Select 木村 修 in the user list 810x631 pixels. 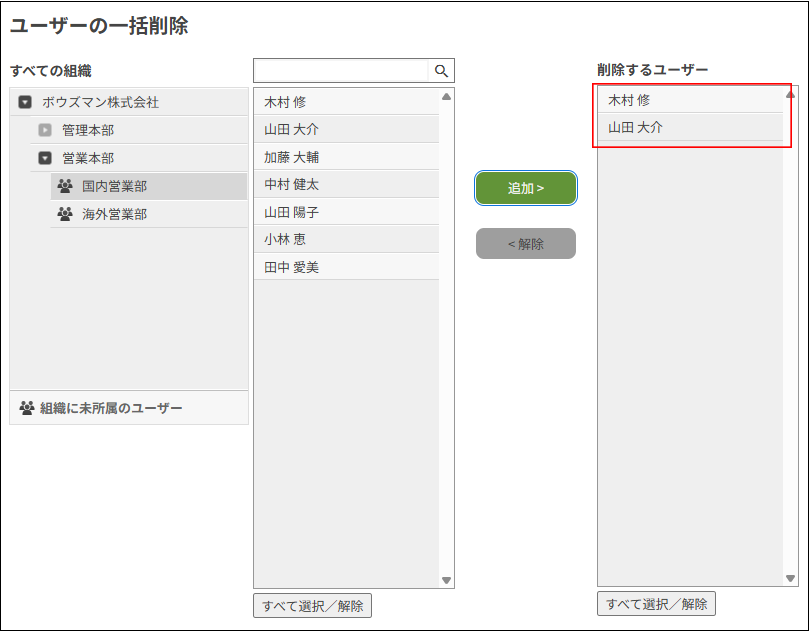coord(293,101)
